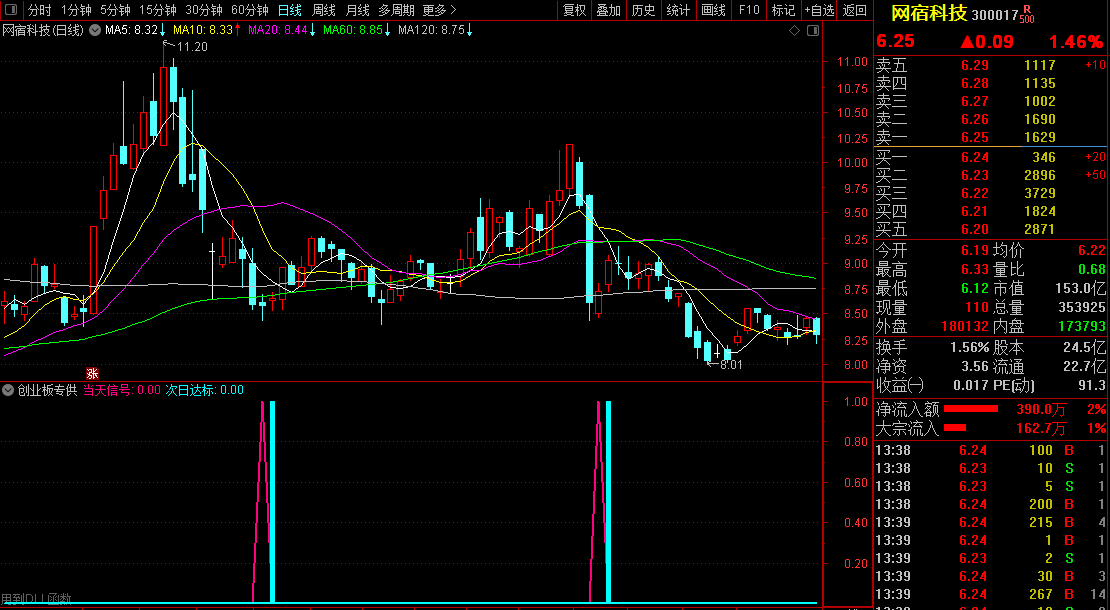Image resolution: width=1110 pixels, height=610 pixels.
Task: Toggle the left sidebar panel icon
Action: [x=11, y=10]
